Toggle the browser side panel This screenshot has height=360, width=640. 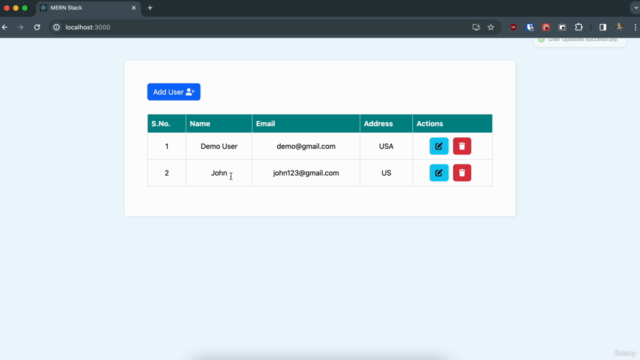603,27
